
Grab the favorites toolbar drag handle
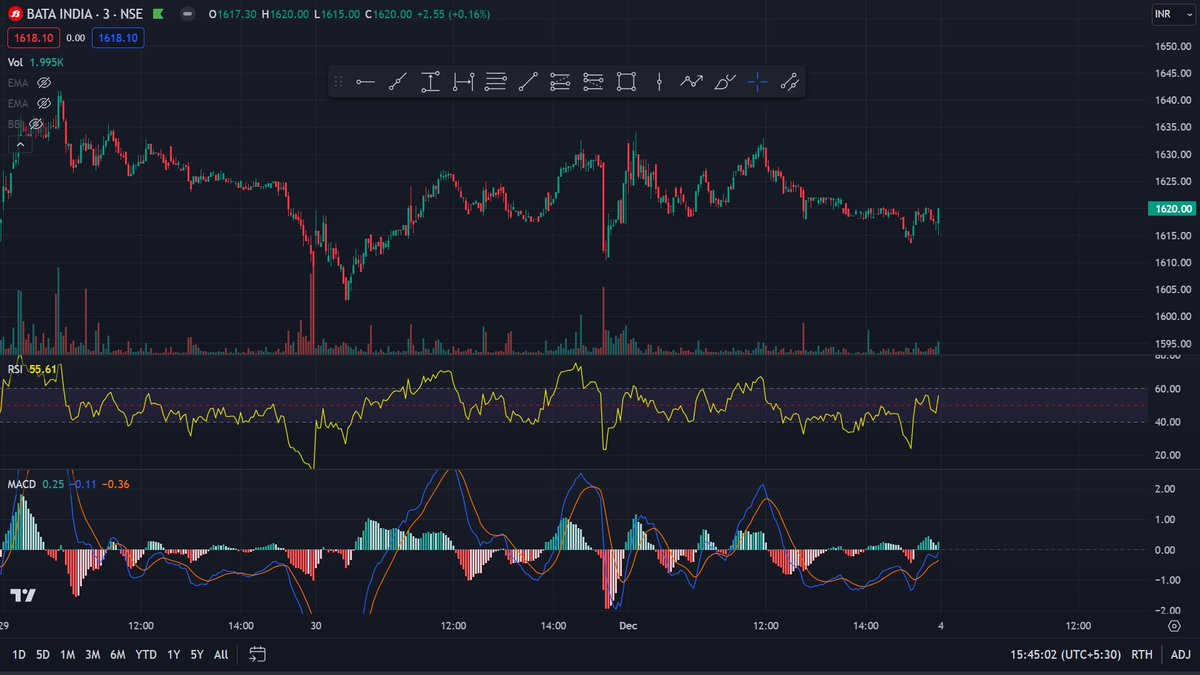click(338, 82)
